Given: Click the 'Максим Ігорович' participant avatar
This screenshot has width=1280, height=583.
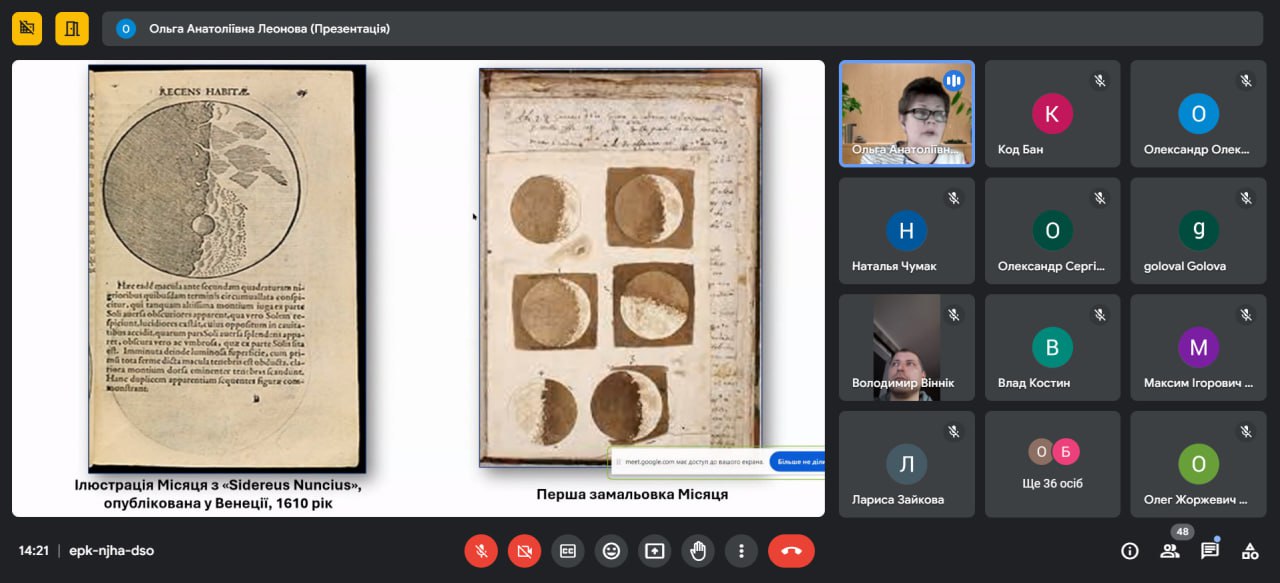Looking at the screenshot, I should click(1198, 347).
